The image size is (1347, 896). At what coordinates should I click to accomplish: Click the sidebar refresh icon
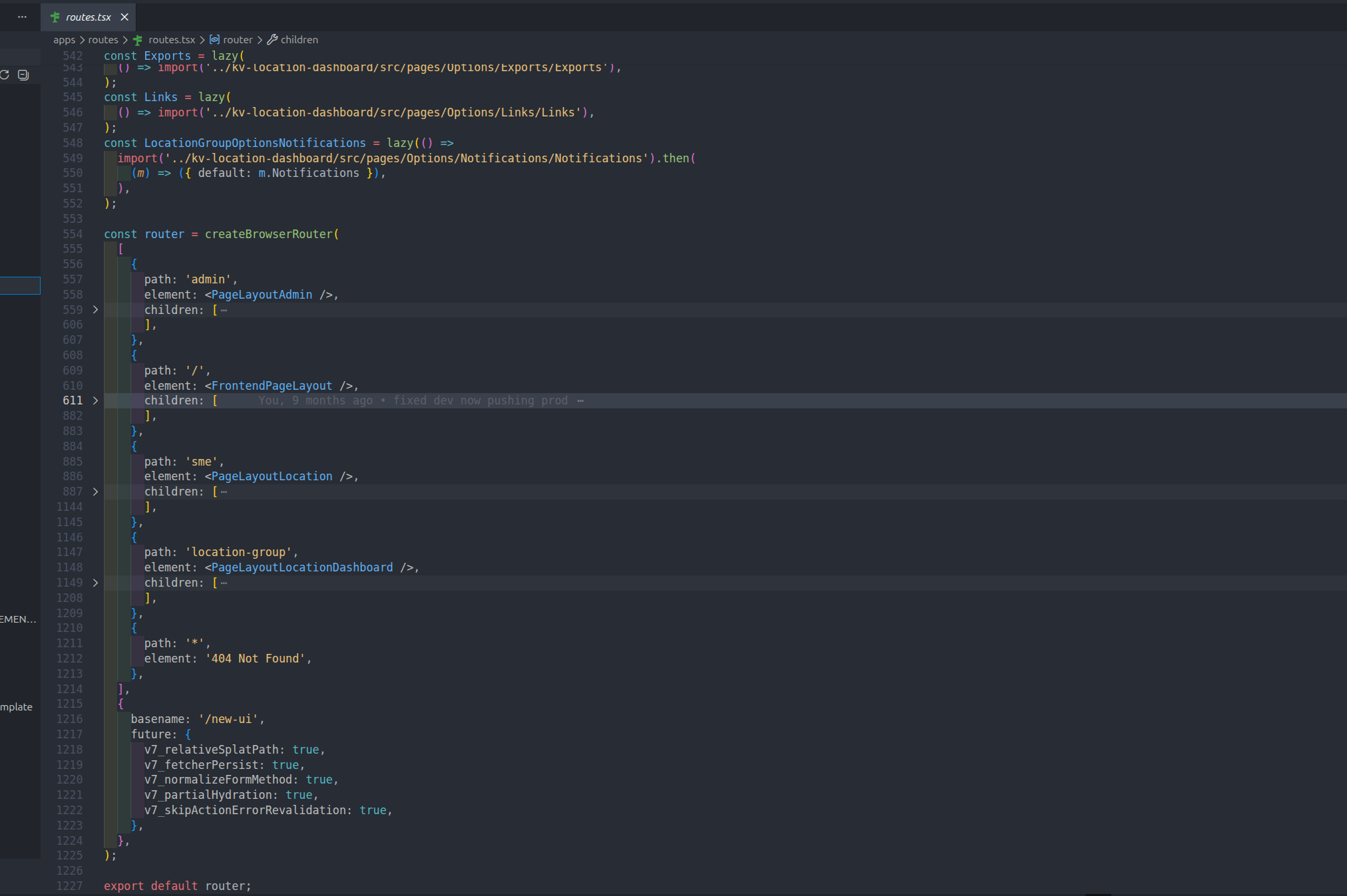(x=5, y=75)
